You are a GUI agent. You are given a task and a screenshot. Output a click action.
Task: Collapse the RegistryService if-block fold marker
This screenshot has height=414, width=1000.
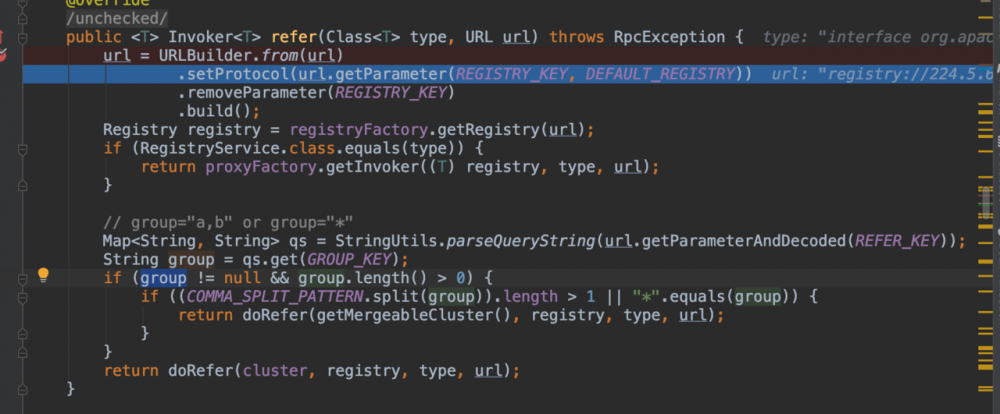pyautogui.click(x=23, y=149)
